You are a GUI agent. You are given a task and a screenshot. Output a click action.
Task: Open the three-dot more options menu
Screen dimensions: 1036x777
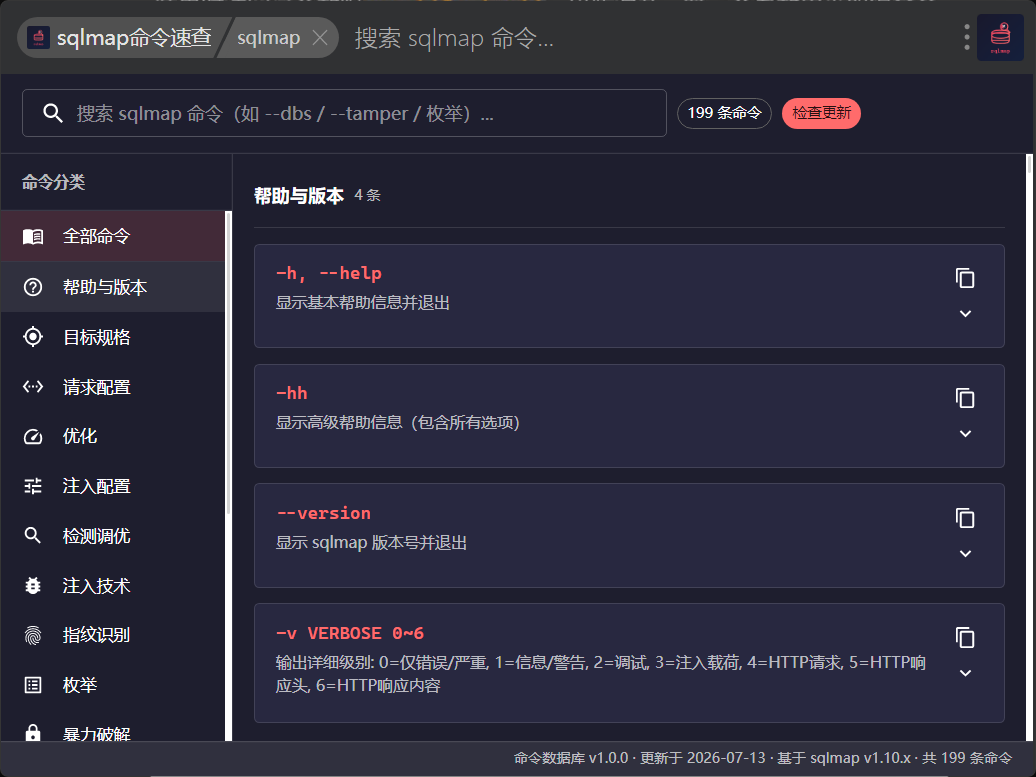967,38
